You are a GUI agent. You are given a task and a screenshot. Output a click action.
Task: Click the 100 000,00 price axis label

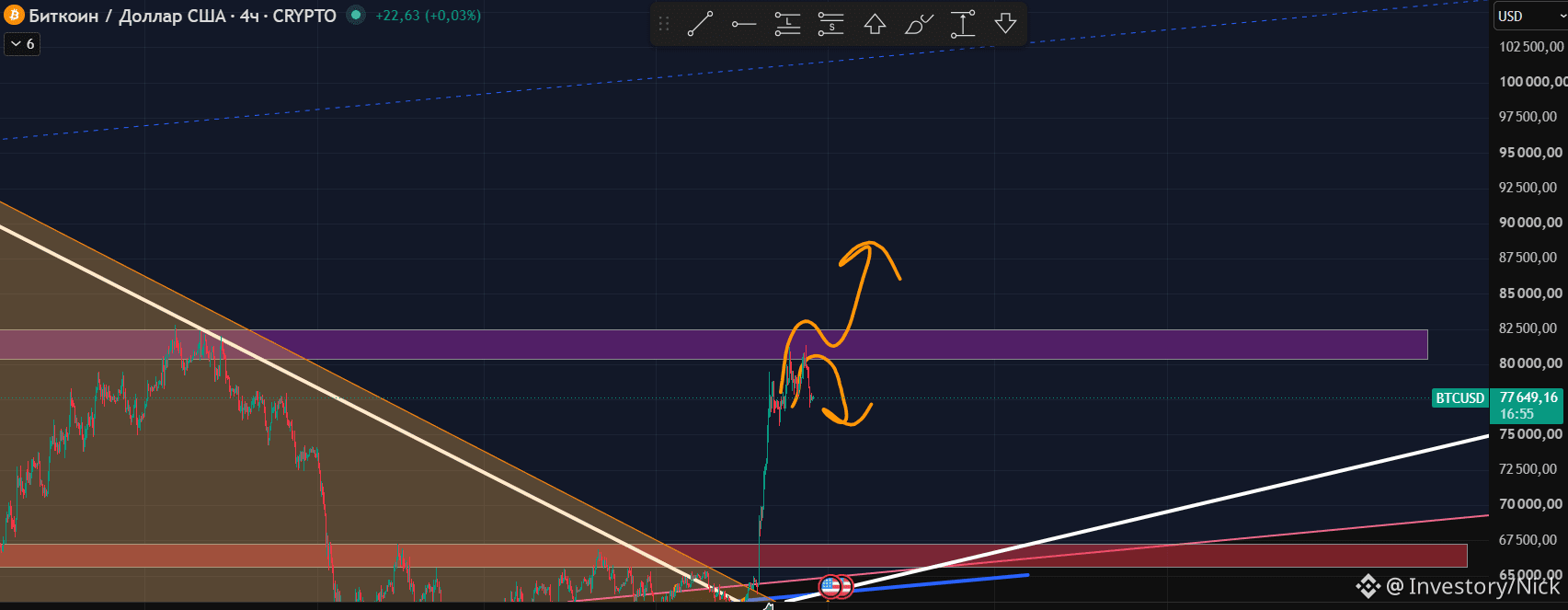(x=1531, y=81)
